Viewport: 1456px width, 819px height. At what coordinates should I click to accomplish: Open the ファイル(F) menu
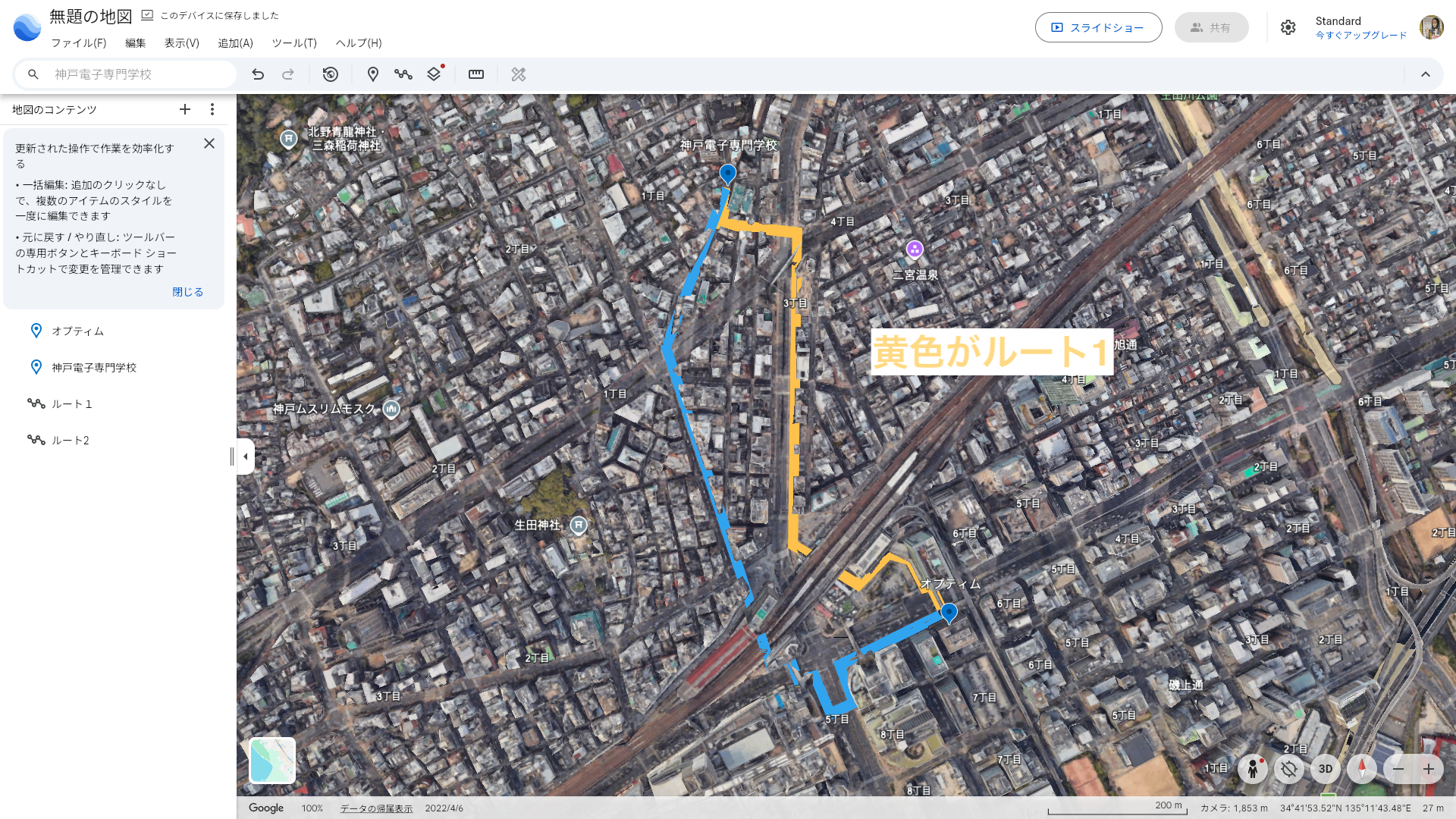pos(79,43)
